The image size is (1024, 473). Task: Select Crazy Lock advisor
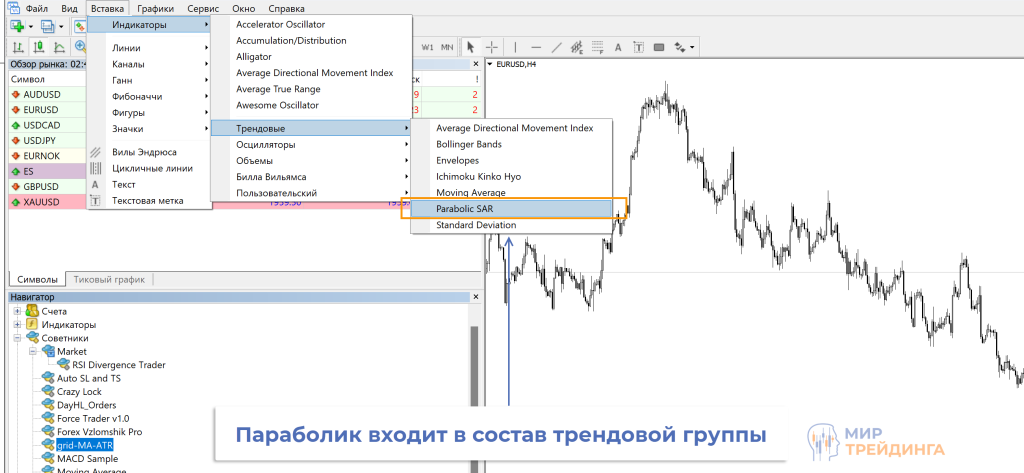click(x=80, y=391)
